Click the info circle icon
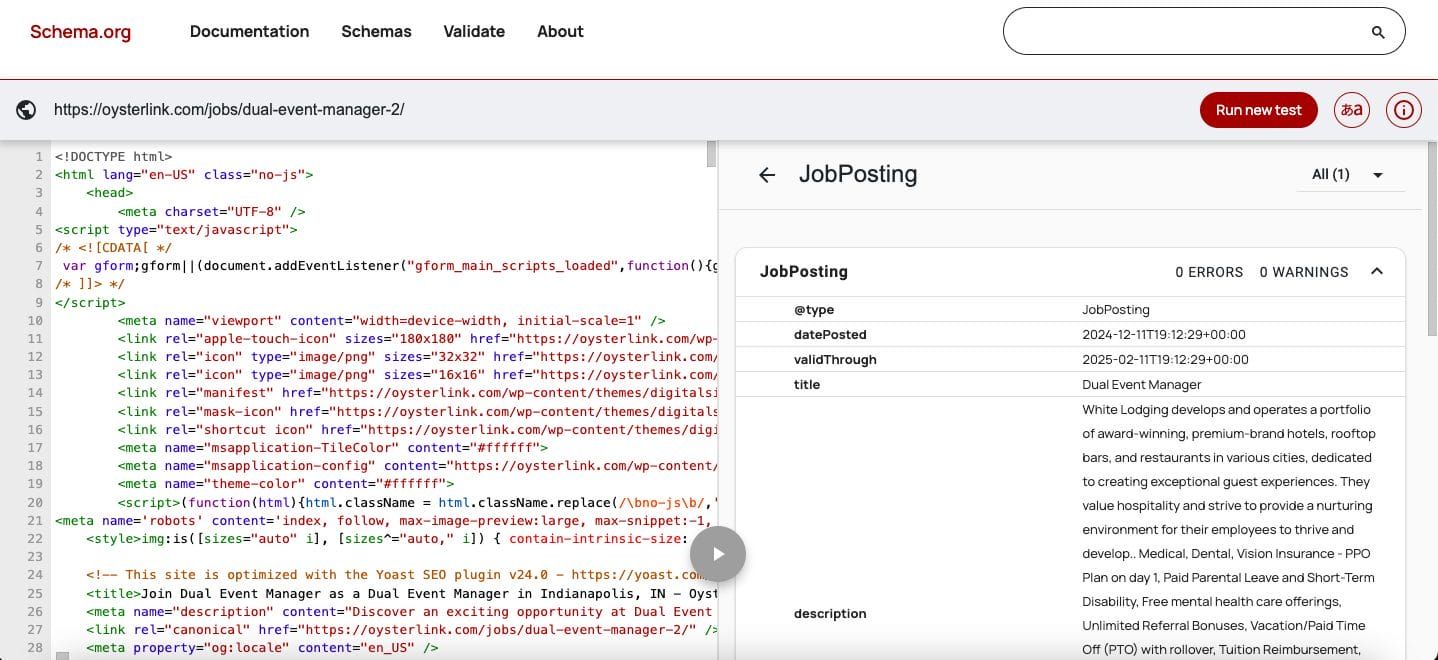1438x660 pixels. tap(1404, 110)
